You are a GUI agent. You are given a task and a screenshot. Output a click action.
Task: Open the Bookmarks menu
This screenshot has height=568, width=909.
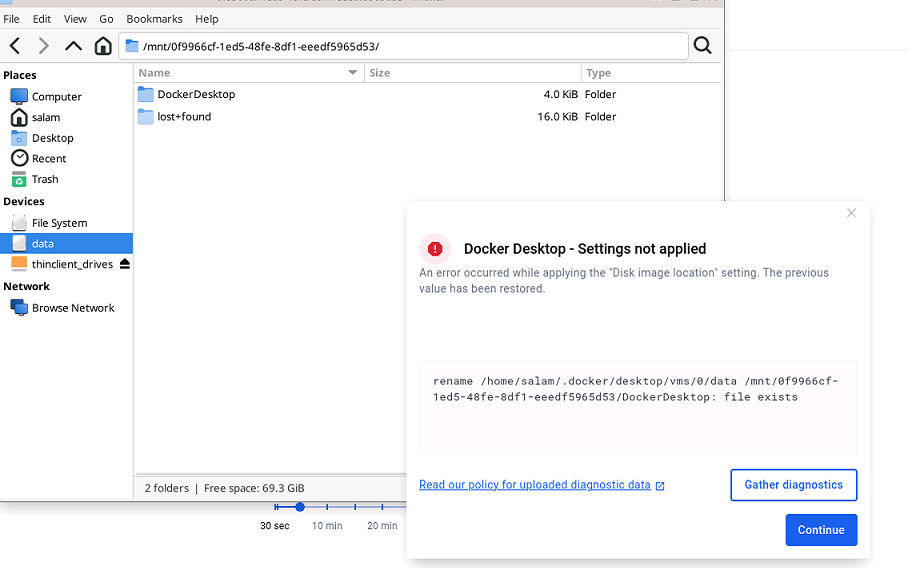pos(154,19)
